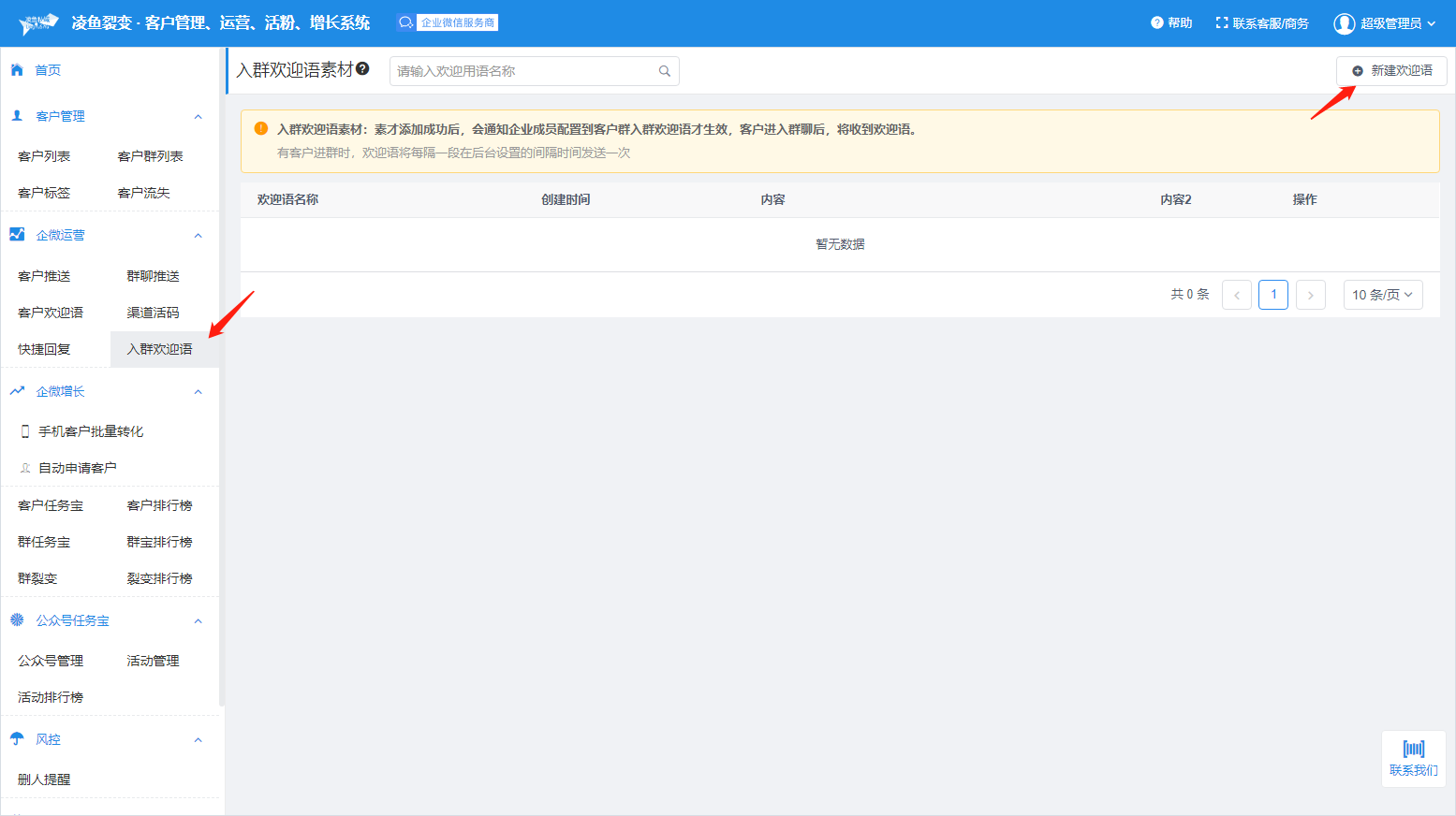The height and width of the screenshot is (816, 1456).
Task: Open the 10 条/页 page size dropdown
Action: pos(1382,295)
